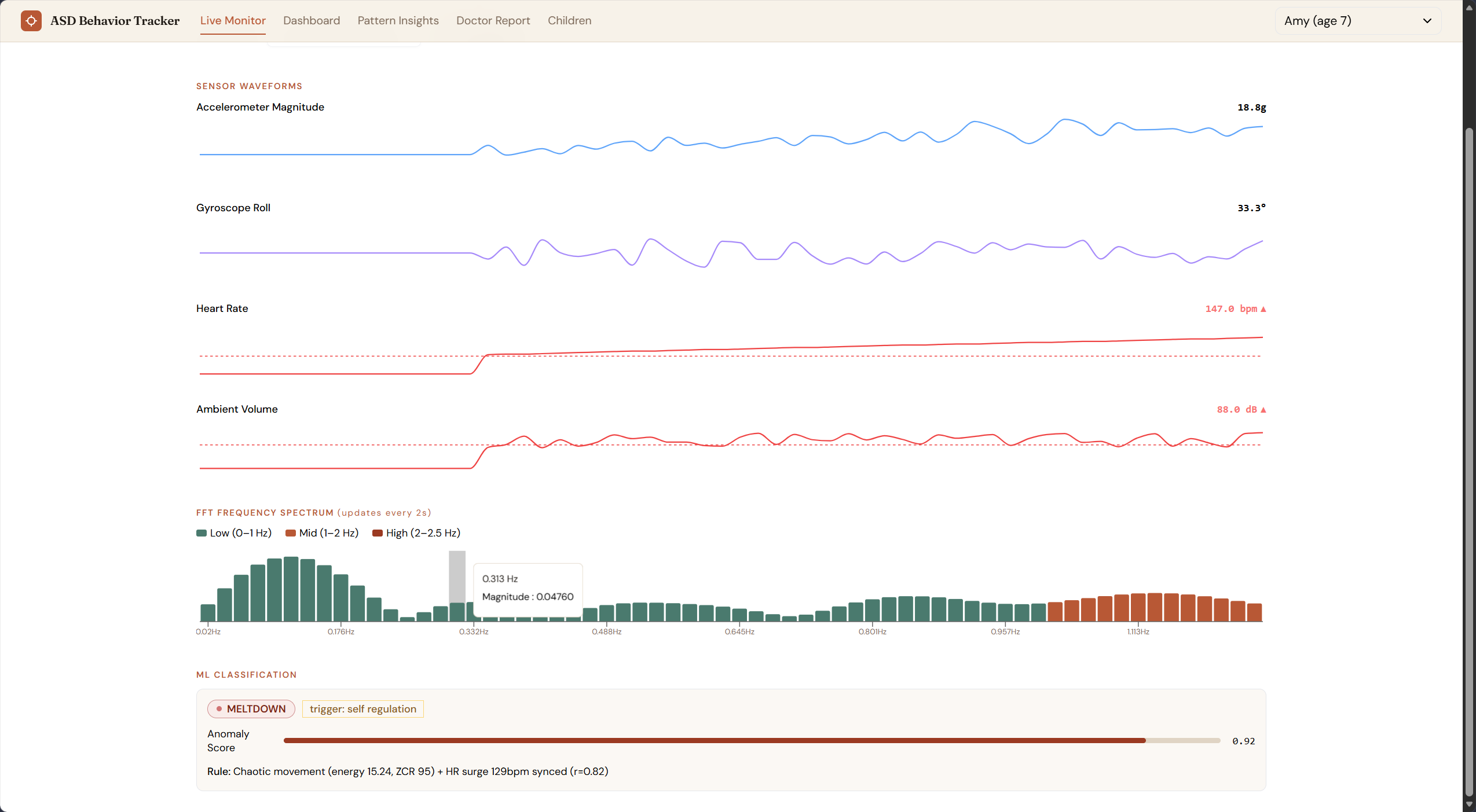The image size is (1476, 812).
Task: Click the ambient volume upward alert triangle
Action: coord(1263,410)
